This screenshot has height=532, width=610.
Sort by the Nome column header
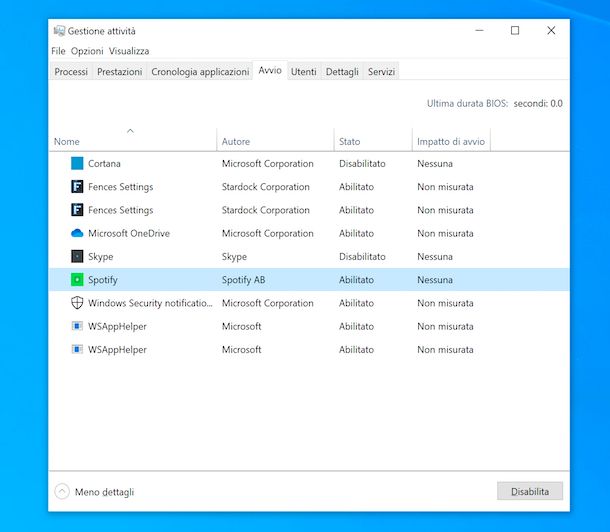tap(132, 141)
